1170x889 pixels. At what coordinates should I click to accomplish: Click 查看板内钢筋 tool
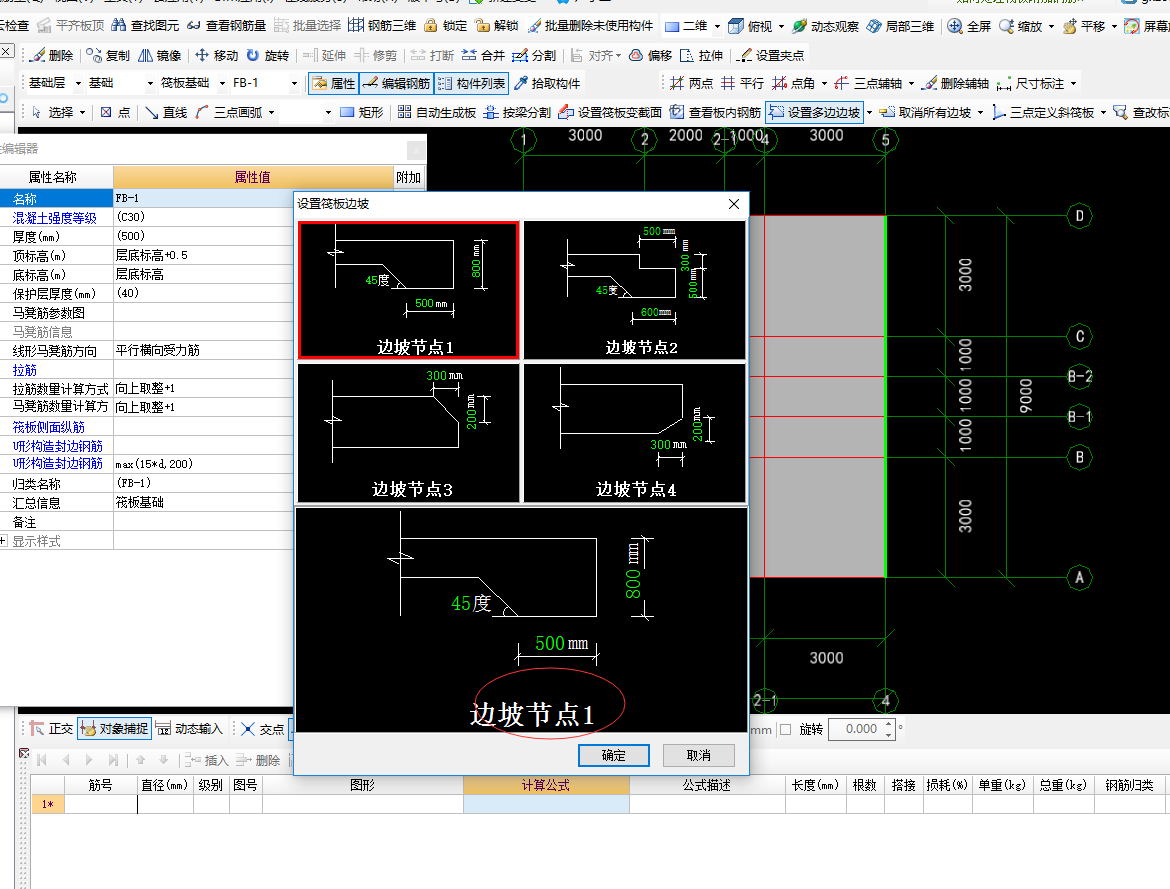click(715, 112)
